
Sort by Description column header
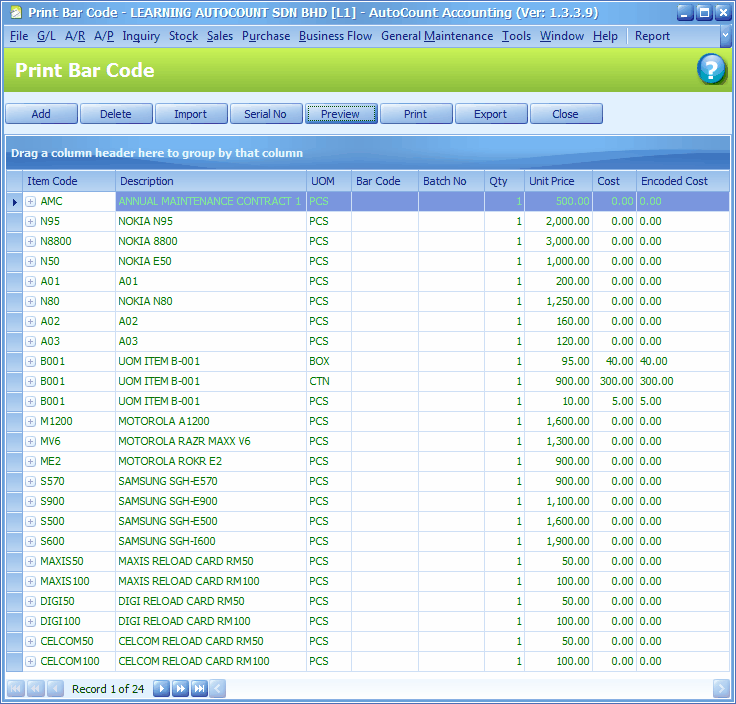(211, 181)
